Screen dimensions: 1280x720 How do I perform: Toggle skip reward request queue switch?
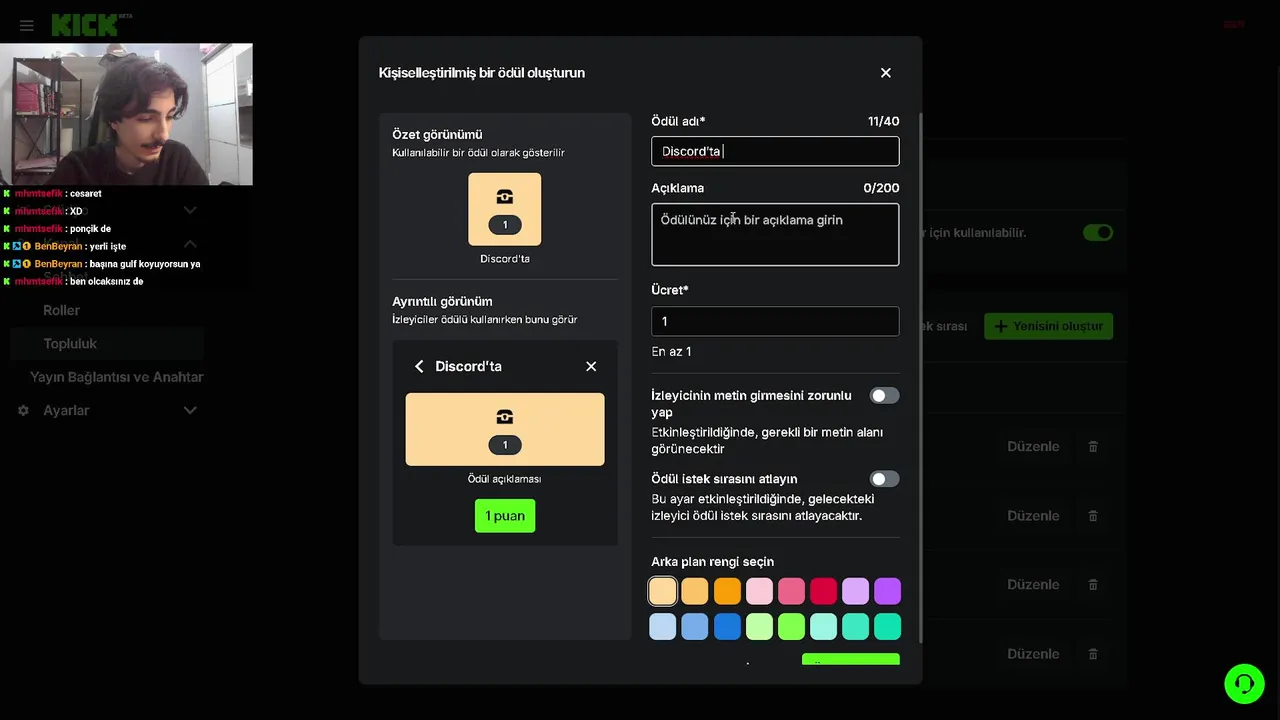(884, 479)
